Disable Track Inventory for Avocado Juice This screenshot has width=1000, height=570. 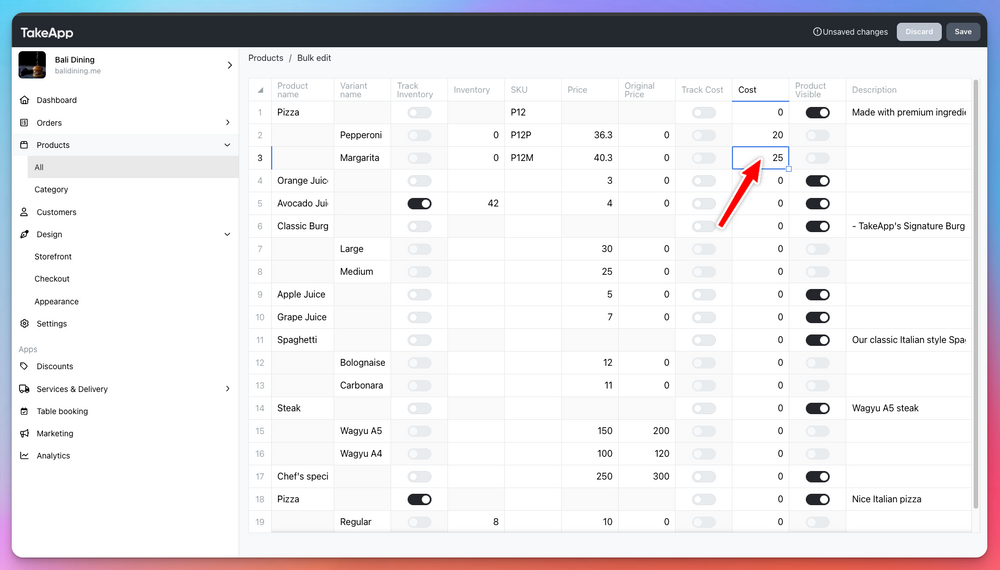click(x=419, y=203)
